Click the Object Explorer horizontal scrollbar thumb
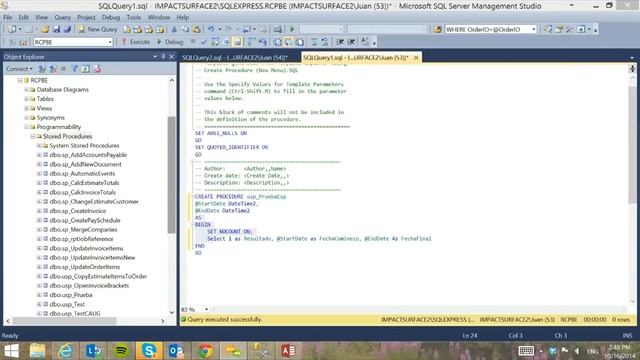The width and height of the screenshot is (640, 360). 64,321
